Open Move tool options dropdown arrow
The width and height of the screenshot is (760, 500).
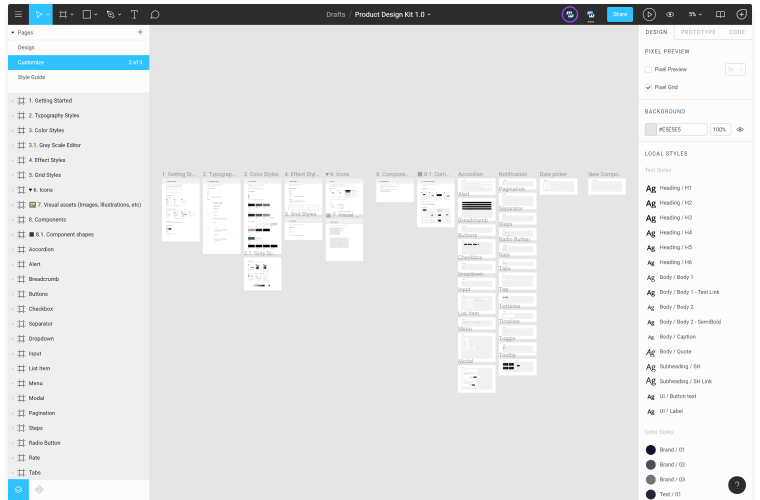tap(48, 15)
